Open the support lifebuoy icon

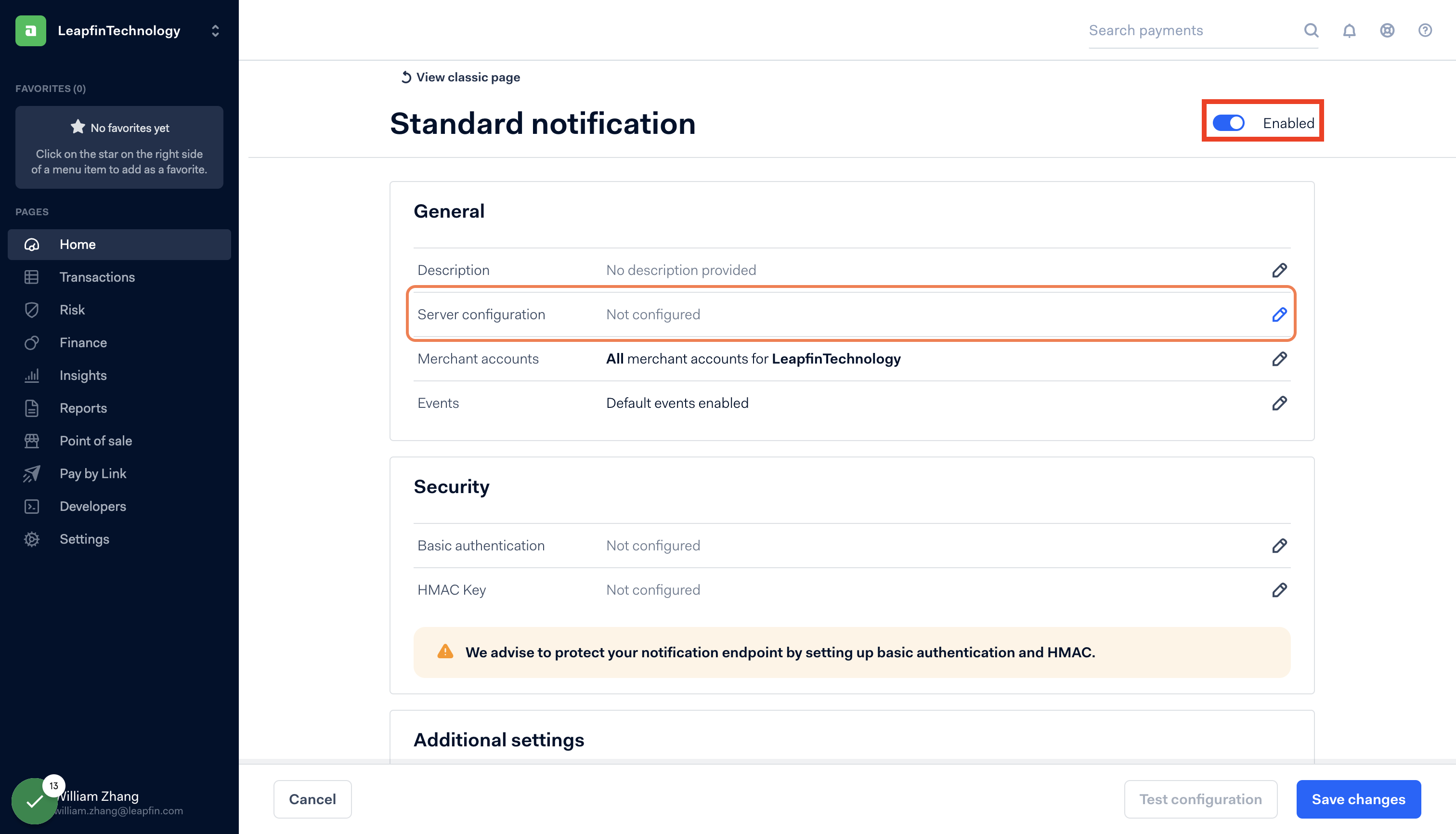click(x=1387, y=30)
